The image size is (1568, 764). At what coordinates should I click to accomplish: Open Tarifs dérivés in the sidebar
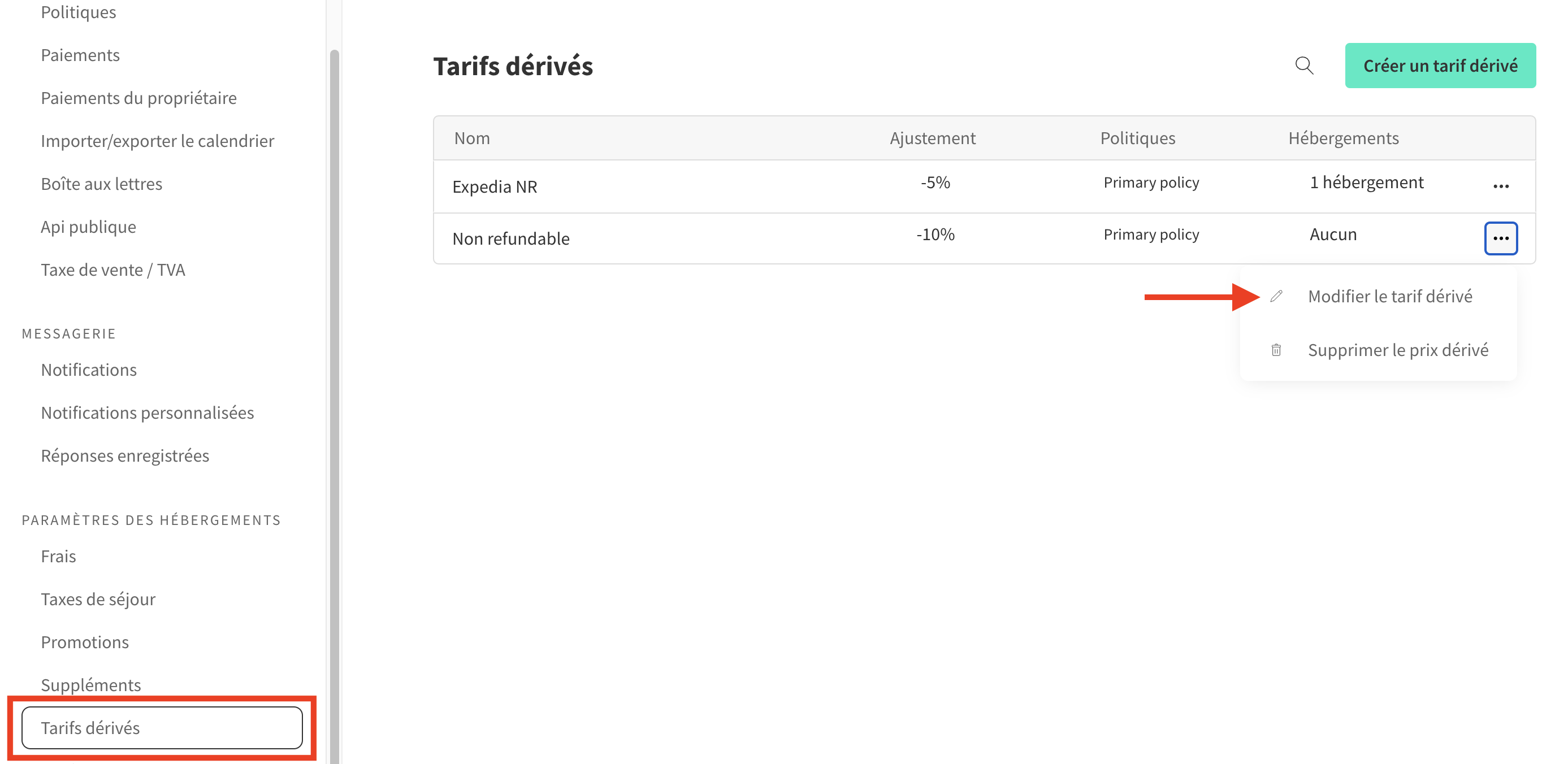(162, 727)
